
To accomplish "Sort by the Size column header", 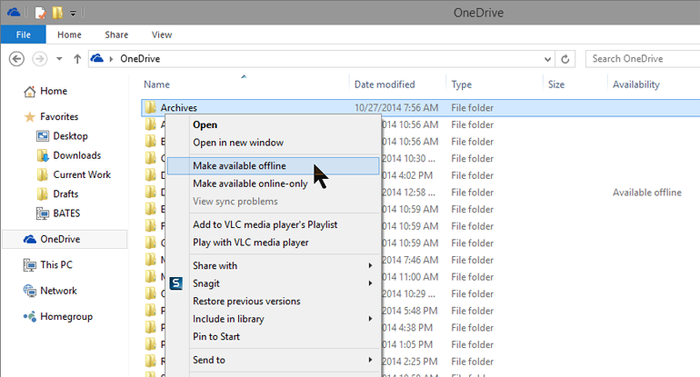I will pyautogui.click(x=556, y=84).
